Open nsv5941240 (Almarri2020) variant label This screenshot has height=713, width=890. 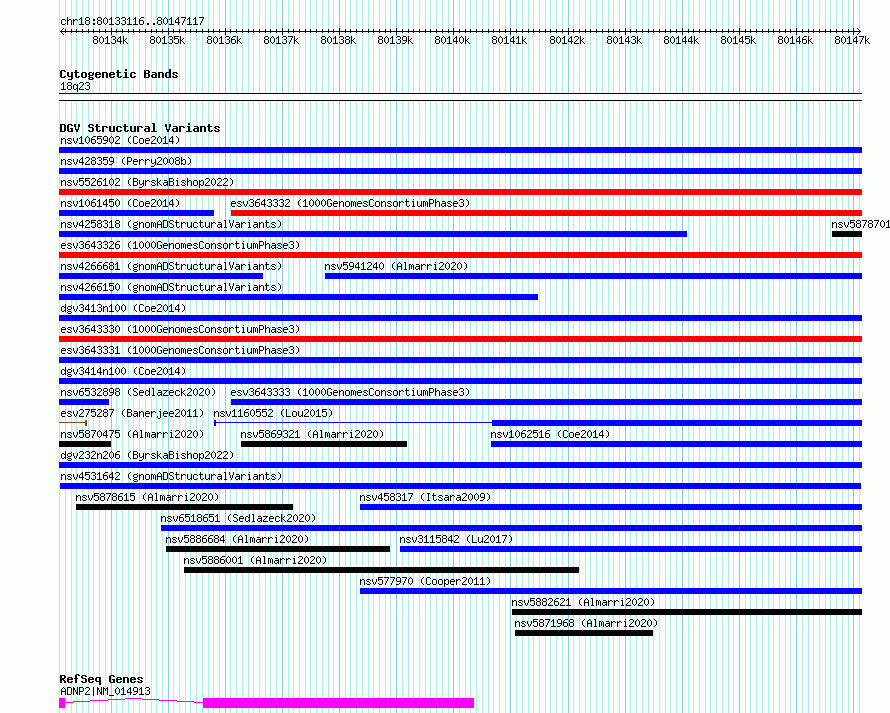[396, 266]
